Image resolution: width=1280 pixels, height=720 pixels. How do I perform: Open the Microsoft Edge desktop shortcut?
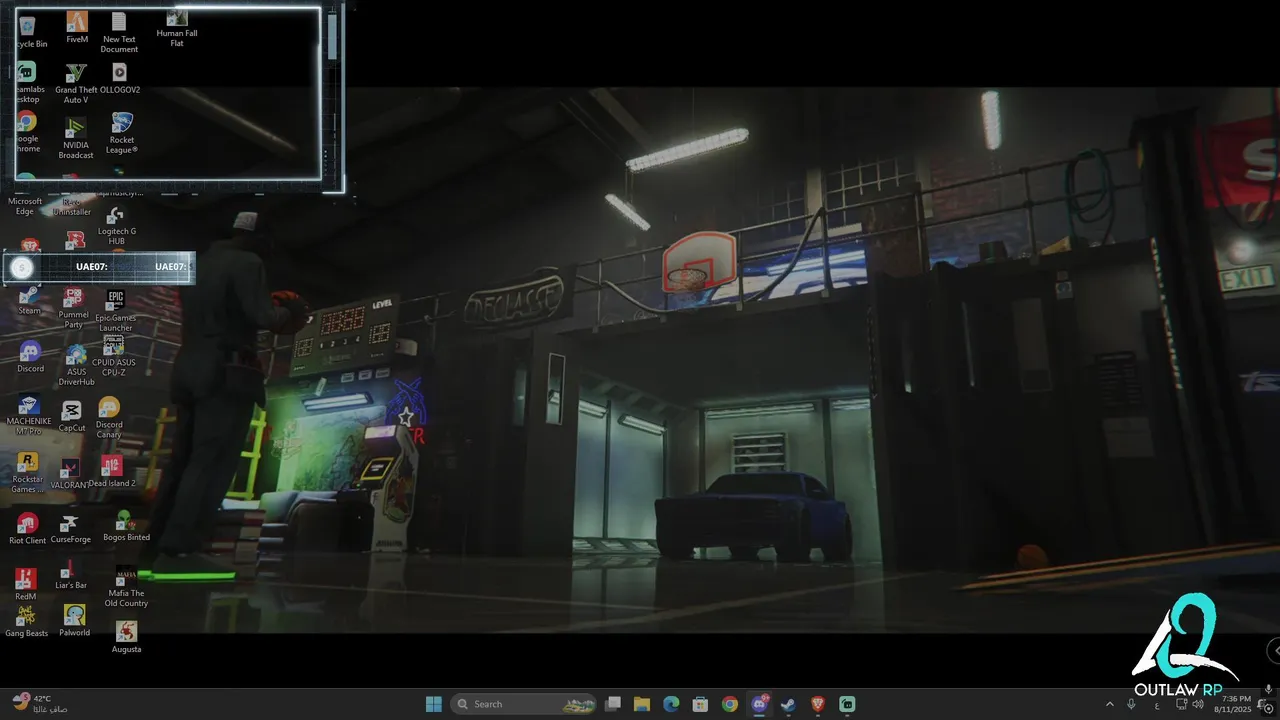(x=25, y=206)
